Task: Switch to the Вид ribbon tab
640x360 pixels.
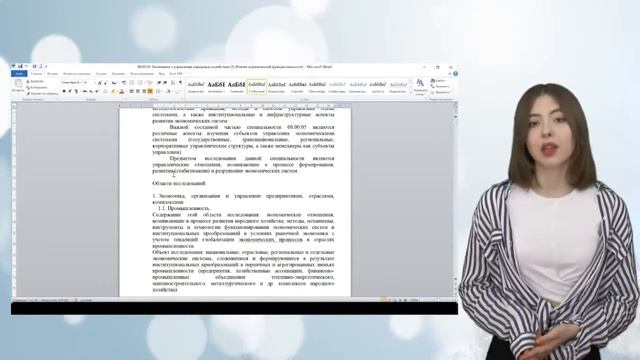Action: [x=162, y=74]
